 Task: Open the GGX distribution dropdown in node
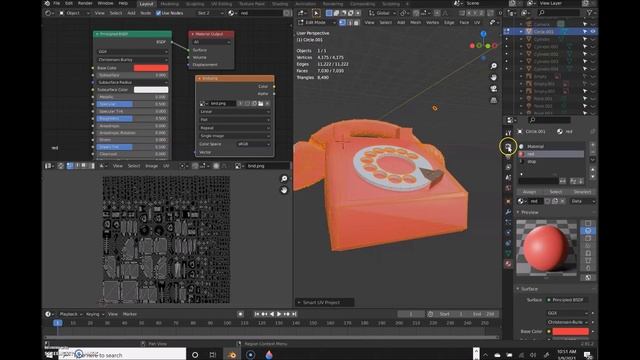(x=132, y=52)
